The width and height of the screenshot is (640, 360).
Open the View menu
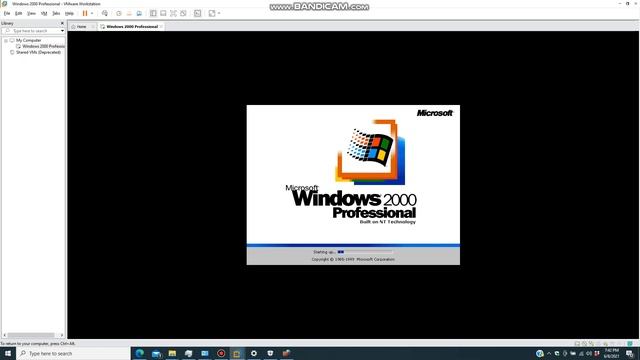31,13
